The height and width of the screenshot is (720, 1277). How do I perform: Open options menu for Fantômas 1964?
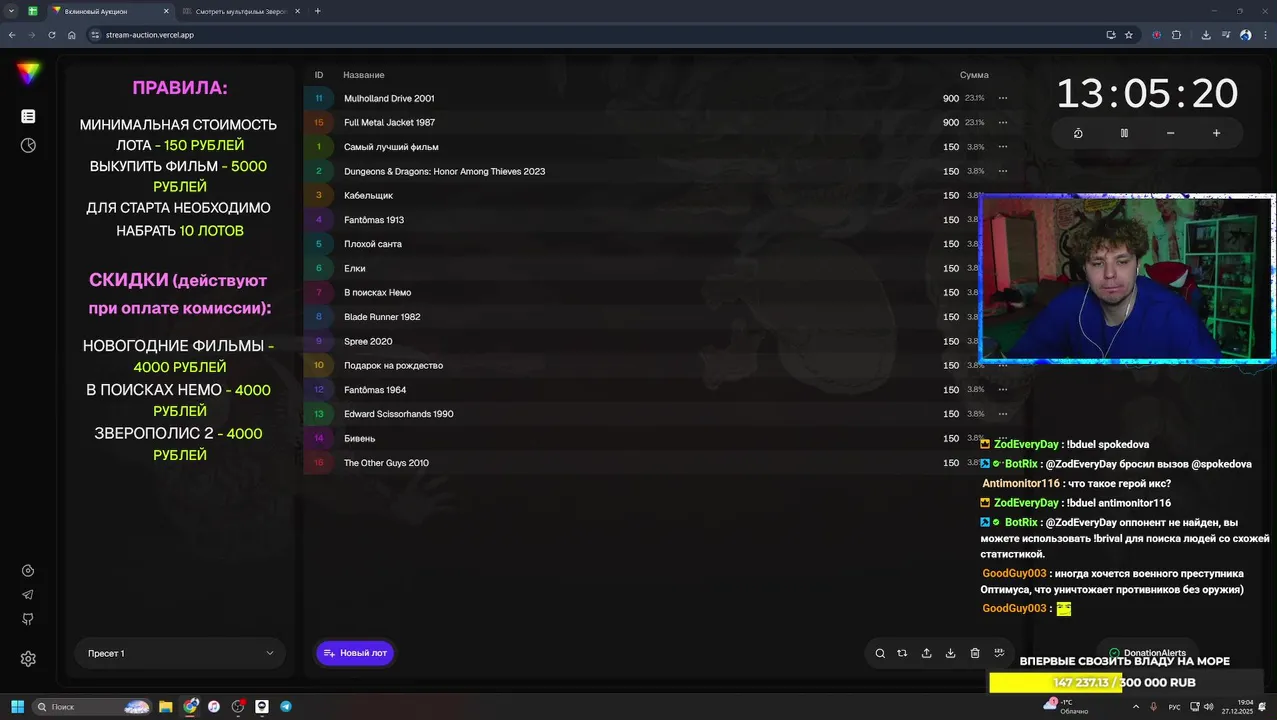pyautogui.click(x=1003, y=390)
